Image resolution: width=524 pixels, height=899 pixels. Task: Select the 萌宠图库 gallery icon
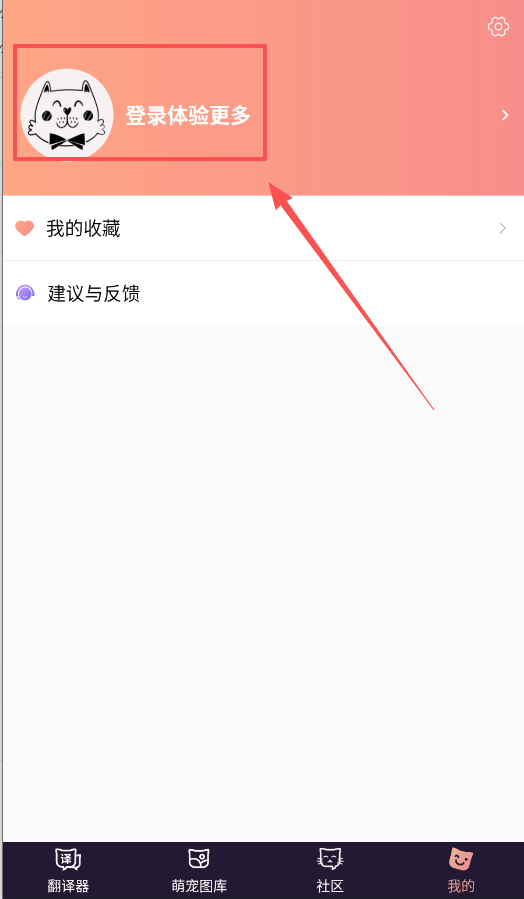199,859
